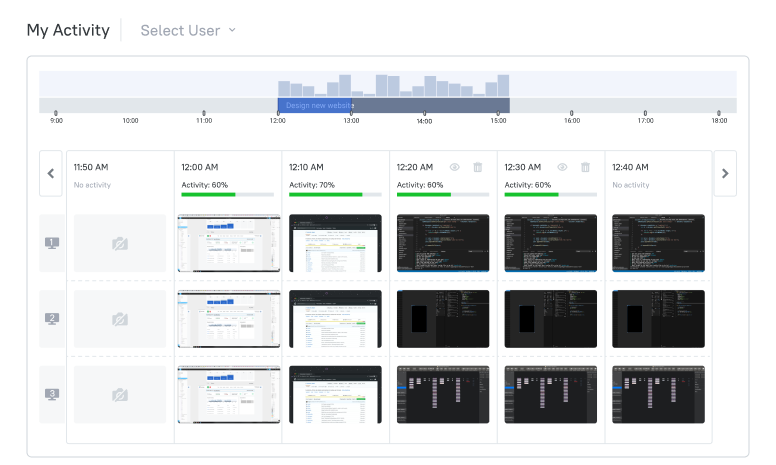Click the 12:10 AM time label
Image resolution: width=776 pixels, height=465 pixels.
[x=306, y=167]
